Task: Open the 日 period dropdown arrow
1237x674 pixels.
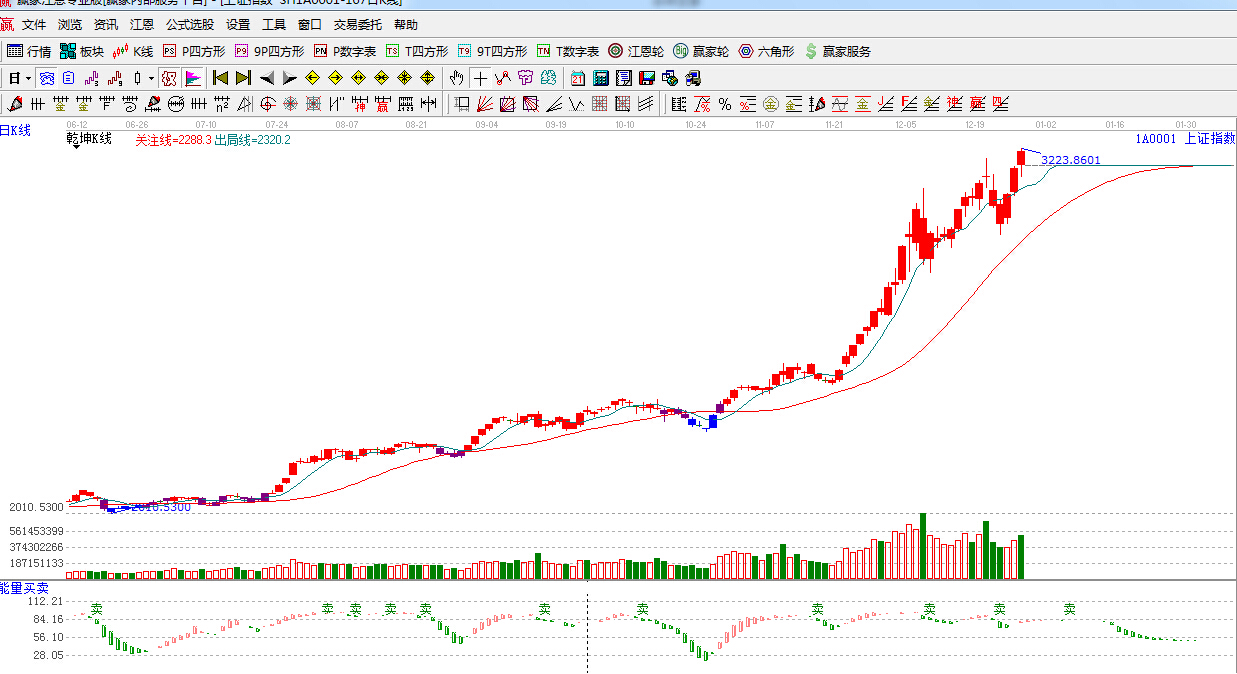Action: click(x=28, y=78)
